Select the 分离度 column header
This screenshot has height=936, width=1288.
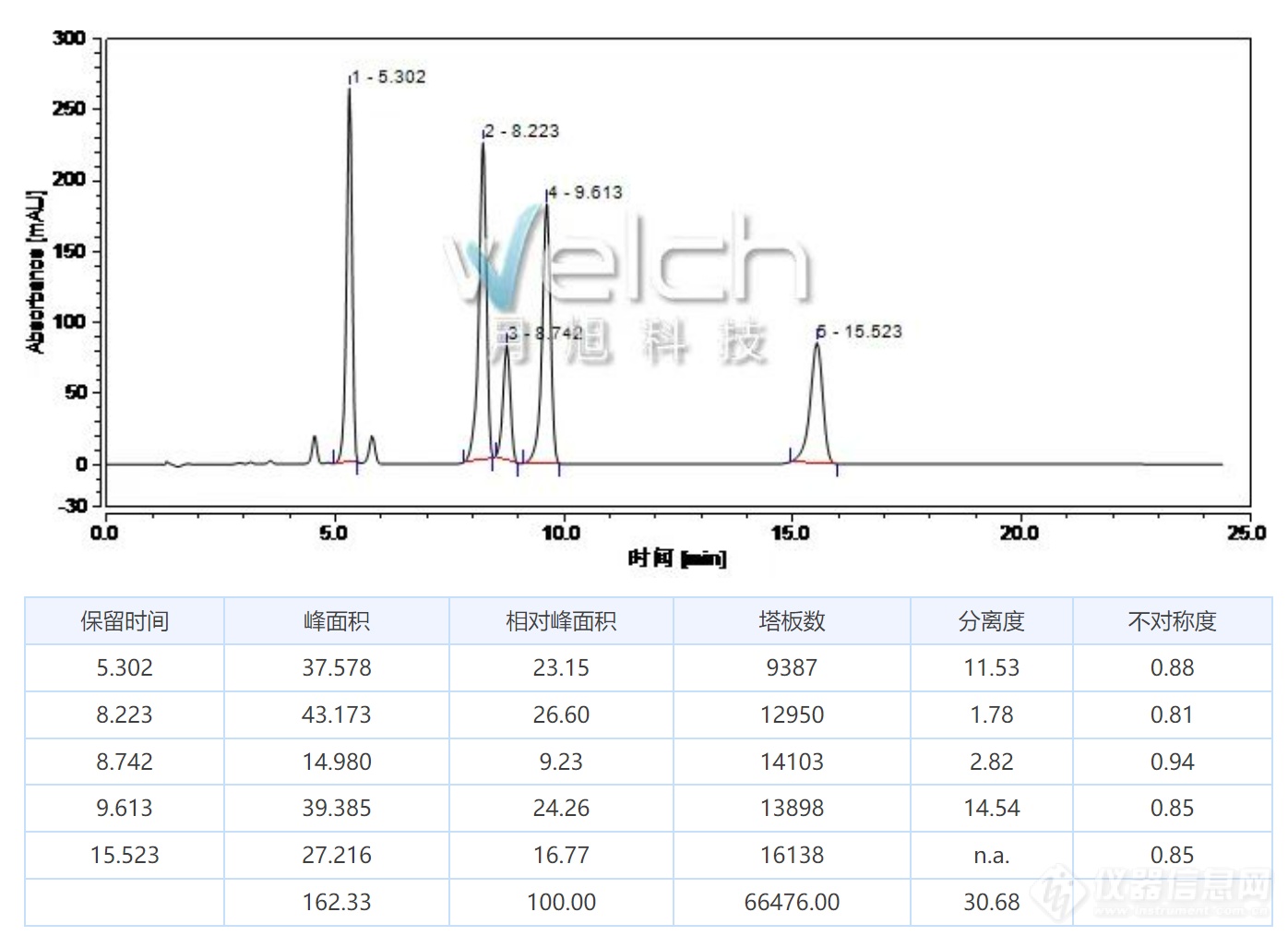point(992,621)
